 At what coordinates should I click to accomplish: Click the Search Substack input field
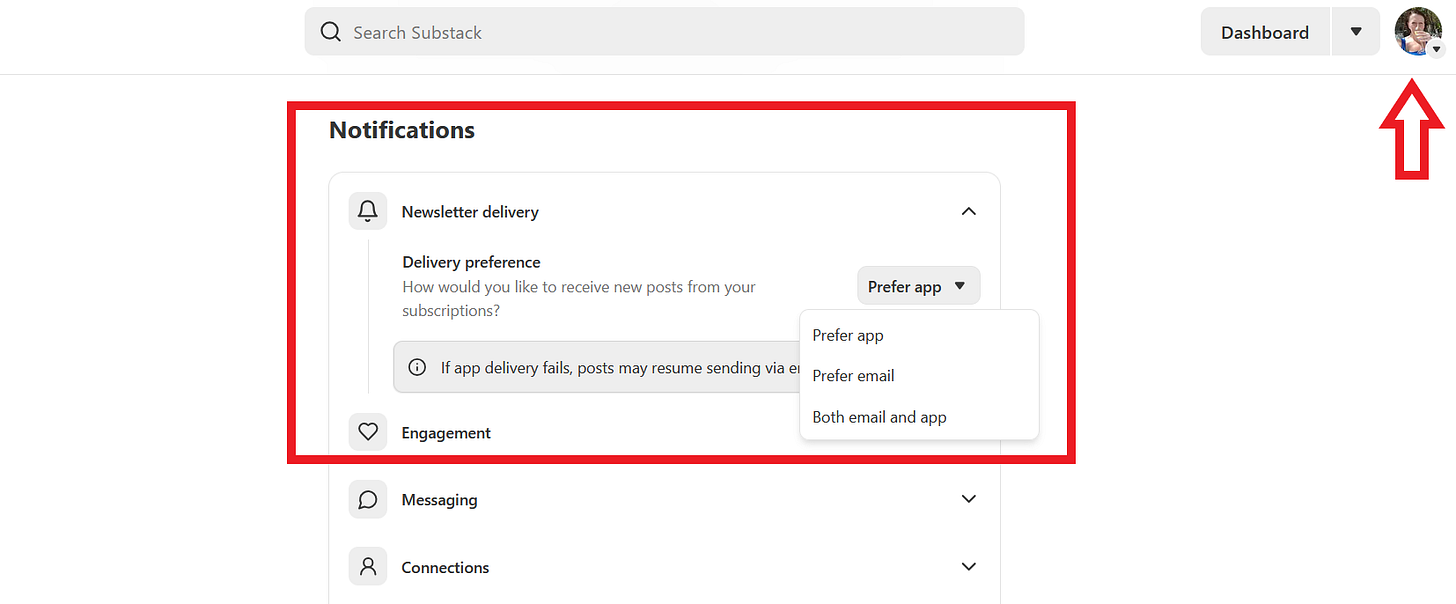[664, 31]
